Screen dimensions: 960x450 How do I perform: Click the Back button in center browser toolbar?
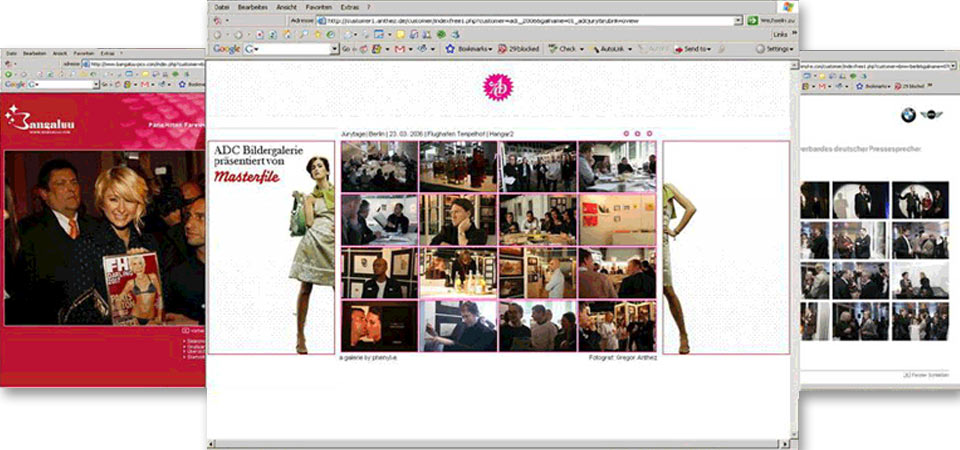(x=217, y=35)
